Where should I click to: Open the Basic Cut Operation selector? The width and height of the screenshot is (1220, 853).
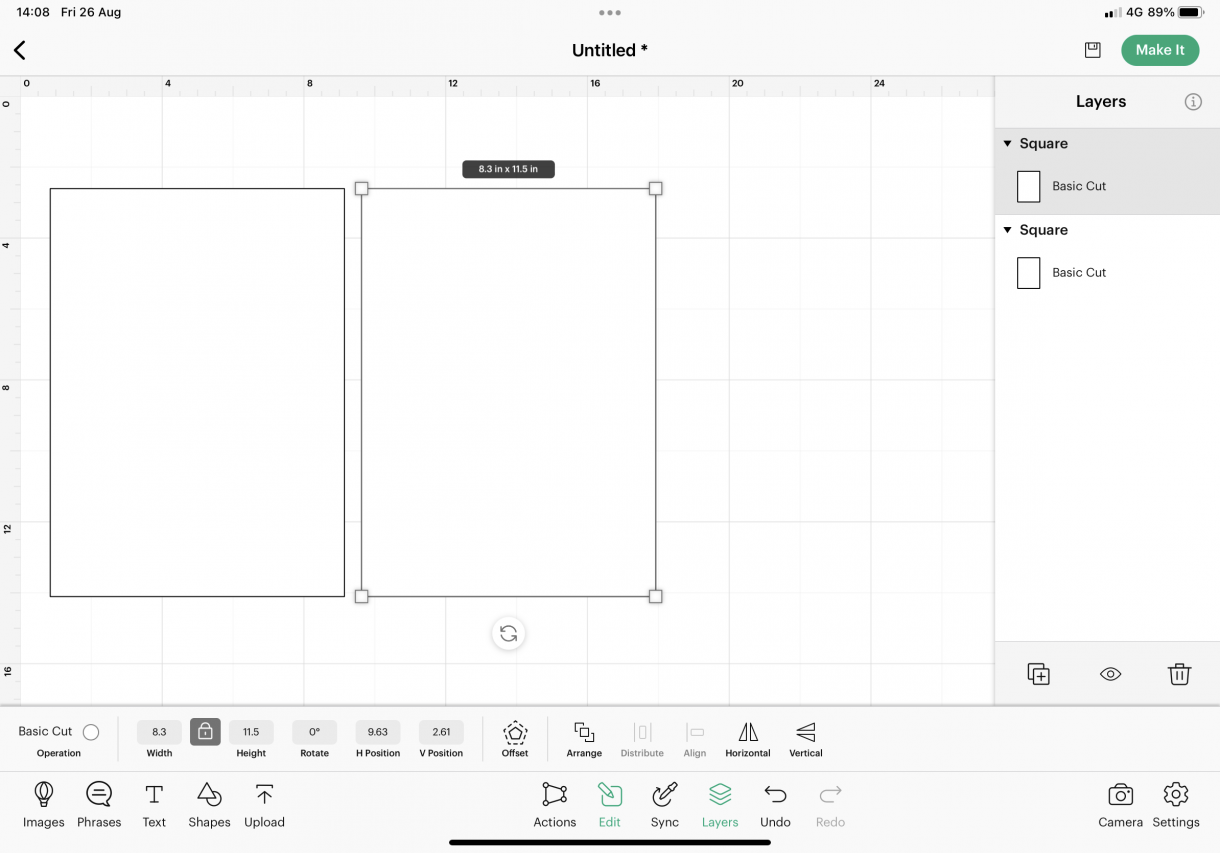pos(59,741)
